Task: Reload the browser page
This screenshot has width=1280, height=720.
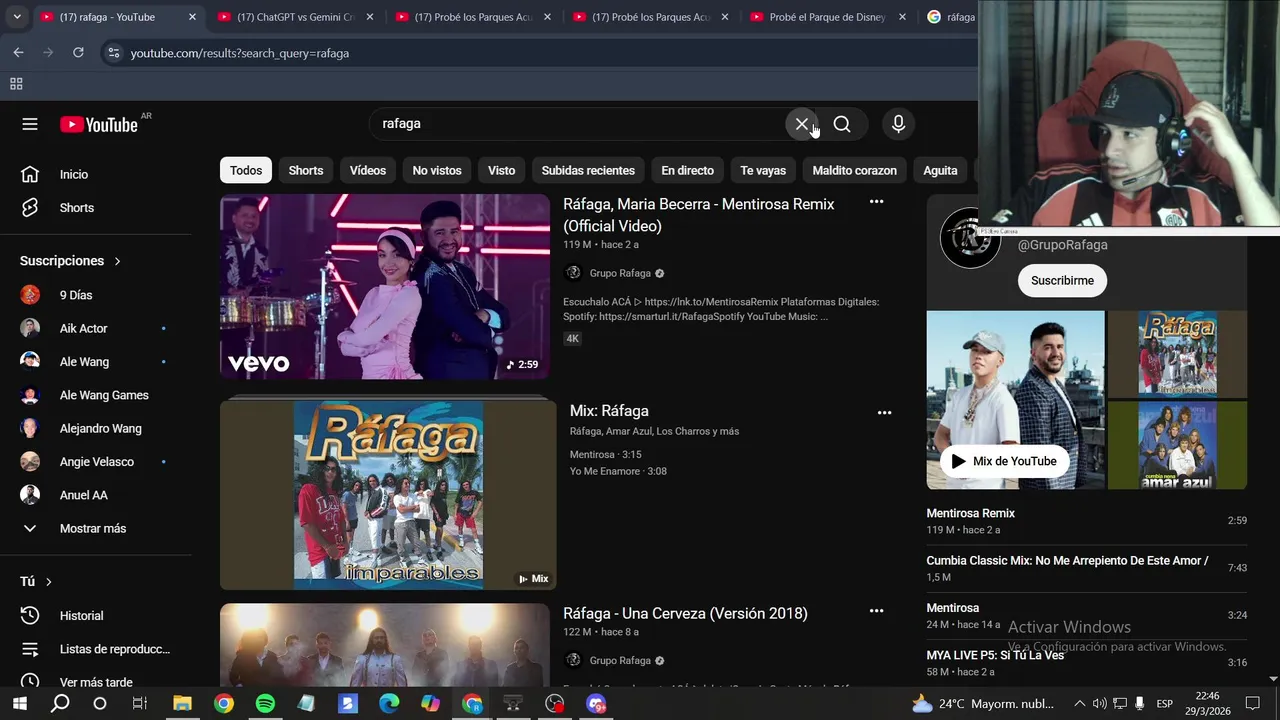Action: pos(78,53)
